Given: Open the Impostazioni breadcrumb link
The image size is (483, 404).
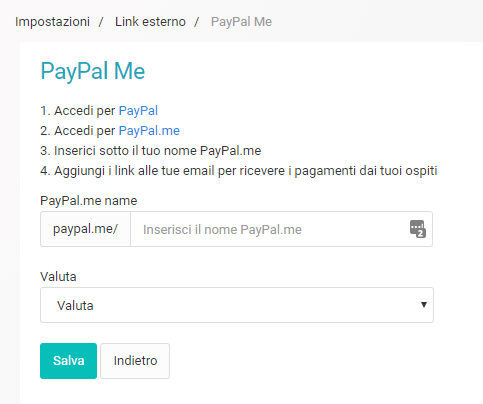Looking at the screenshot, I should (52, 22).
